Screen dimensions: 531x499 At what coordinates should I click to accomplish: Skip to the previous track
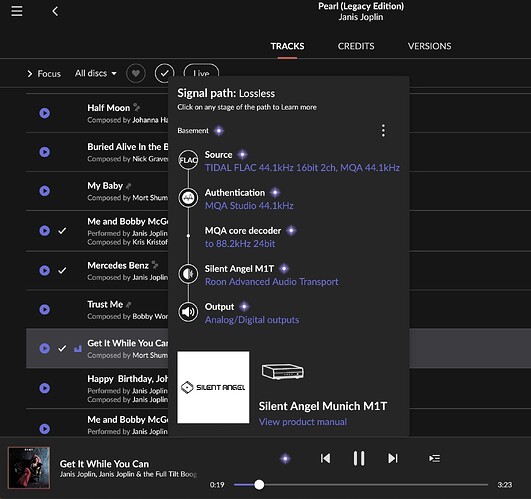point(325,458)
